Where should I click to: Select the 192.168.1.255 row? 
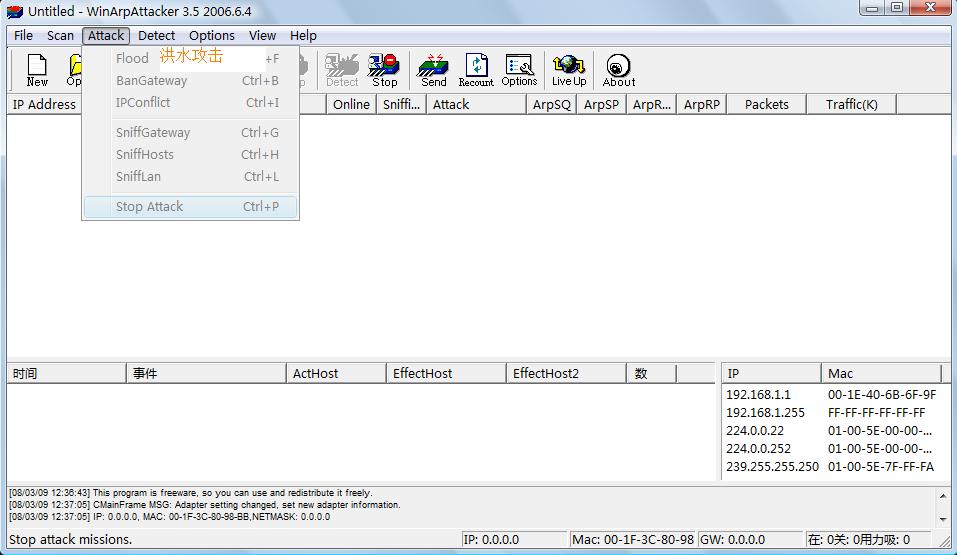coord(831,413)
